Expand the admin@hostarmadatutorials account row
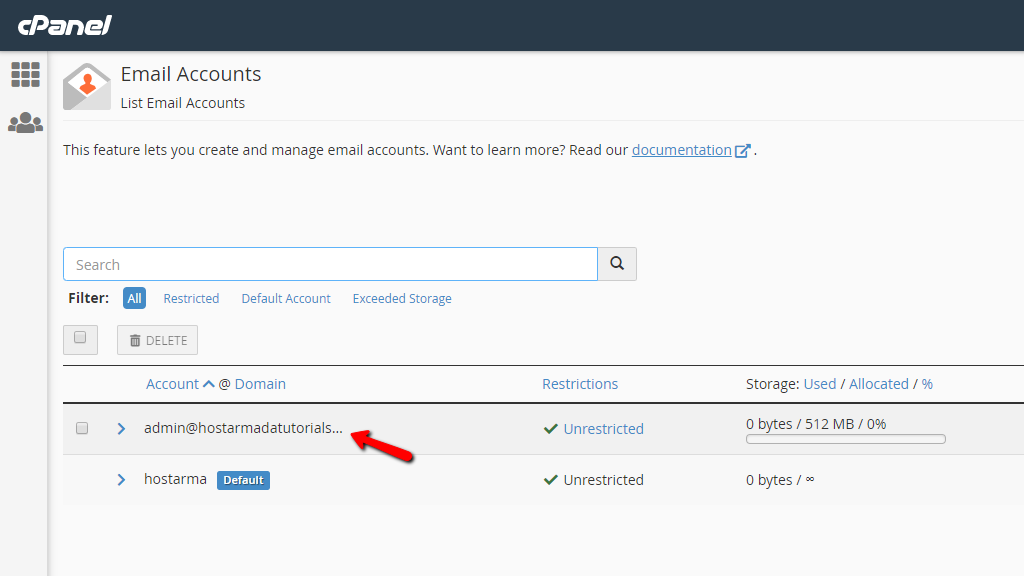1024x576 pixels. (x=121, y=429)
